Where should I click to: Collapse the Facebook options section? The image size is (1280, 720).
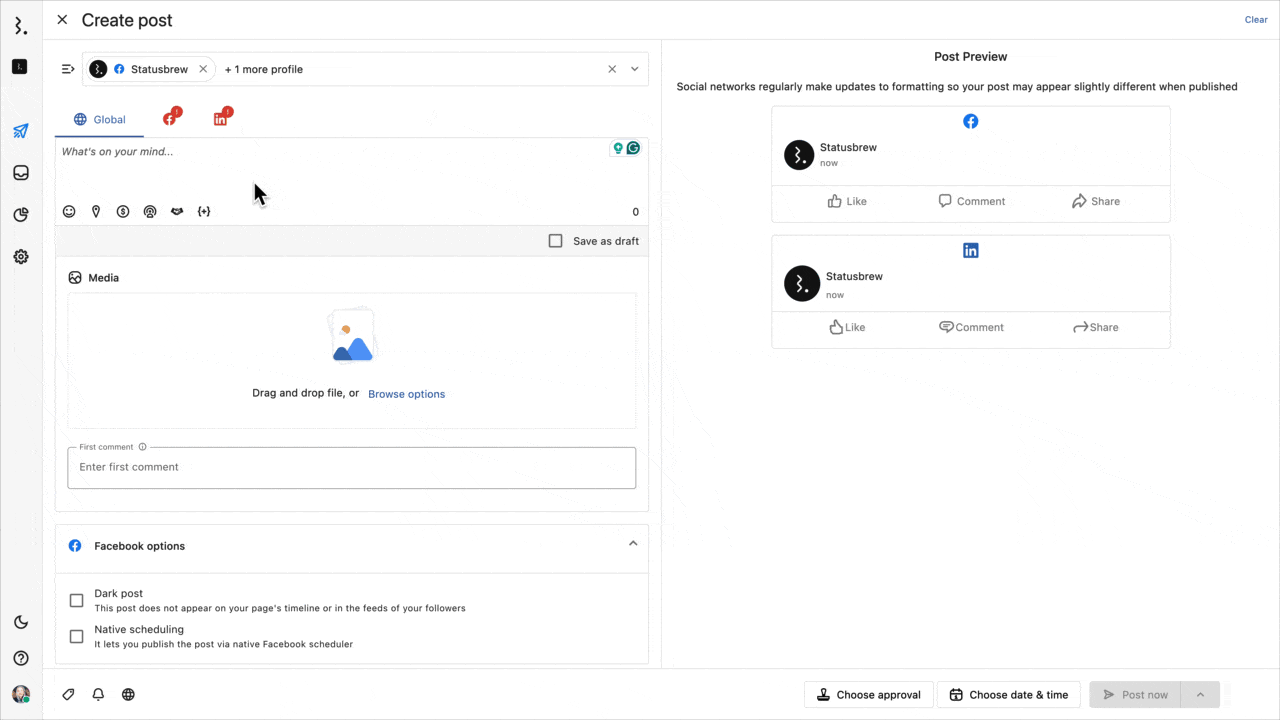pyautogui.click(x=633, y=544)
